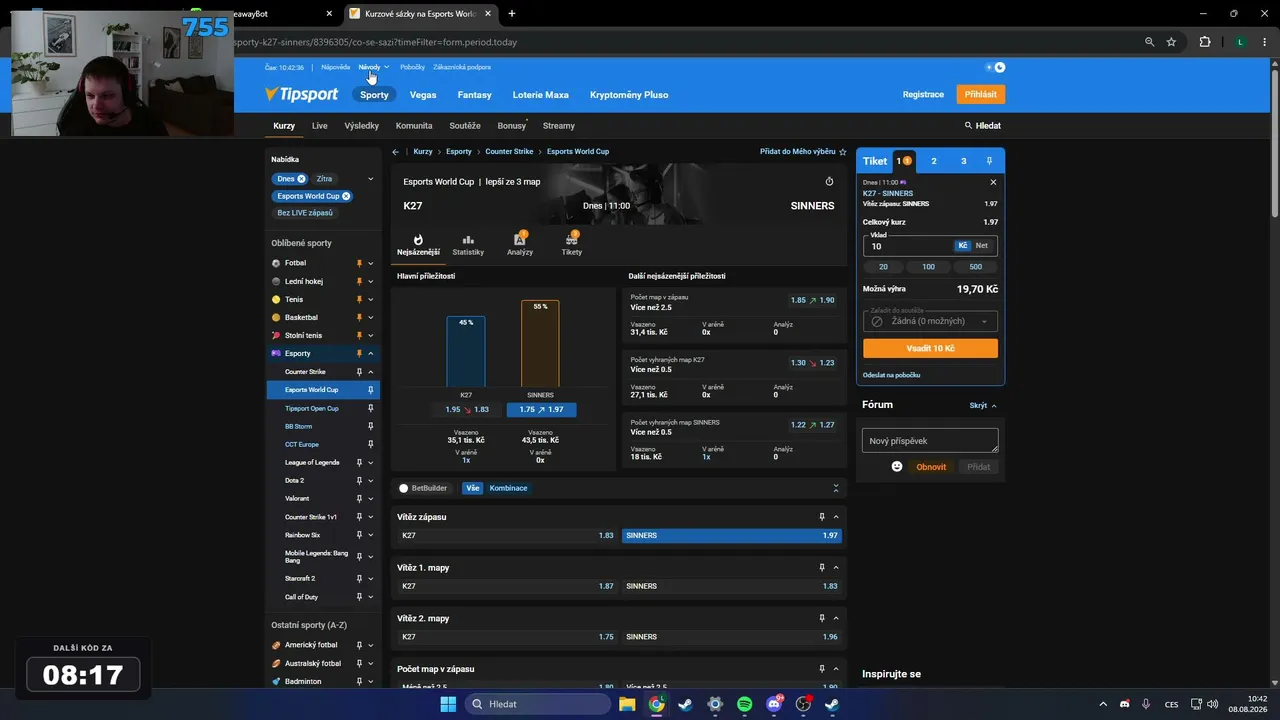
Task: Unpin Fotbal from favorite sports
Action: pyautogui.click(x=359, y=263)
